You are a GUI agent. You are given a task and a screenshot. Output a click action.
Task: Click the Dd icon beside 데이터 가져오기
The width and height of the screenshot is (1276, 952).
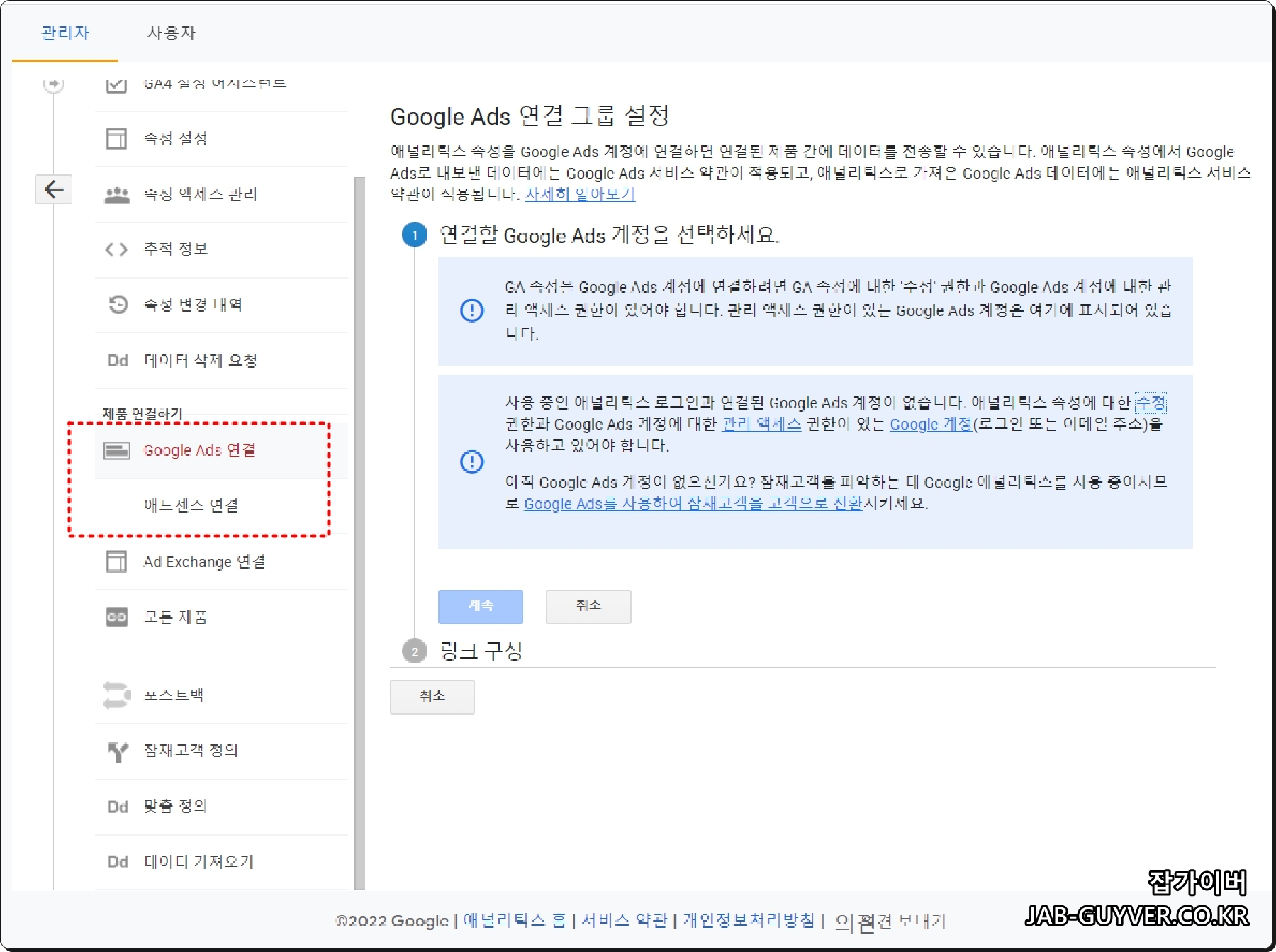pyautogui.click(x=118, y=862)
